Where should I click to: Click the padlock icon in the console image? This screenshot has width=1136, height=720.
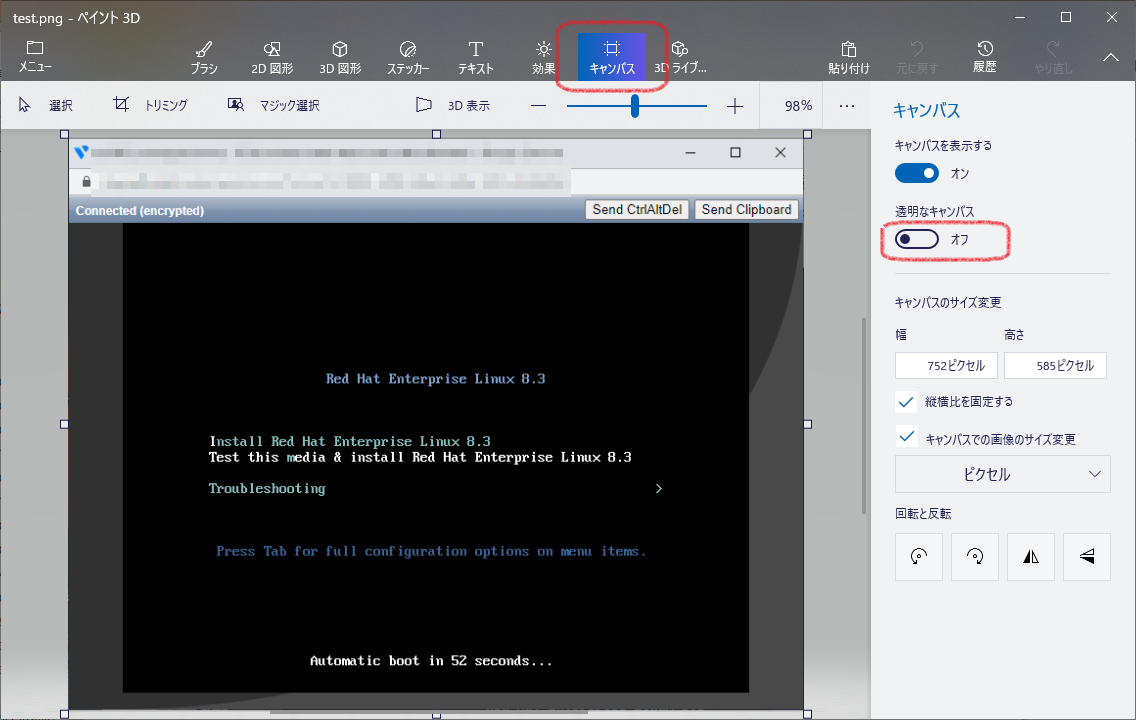(x=86, y=181)
